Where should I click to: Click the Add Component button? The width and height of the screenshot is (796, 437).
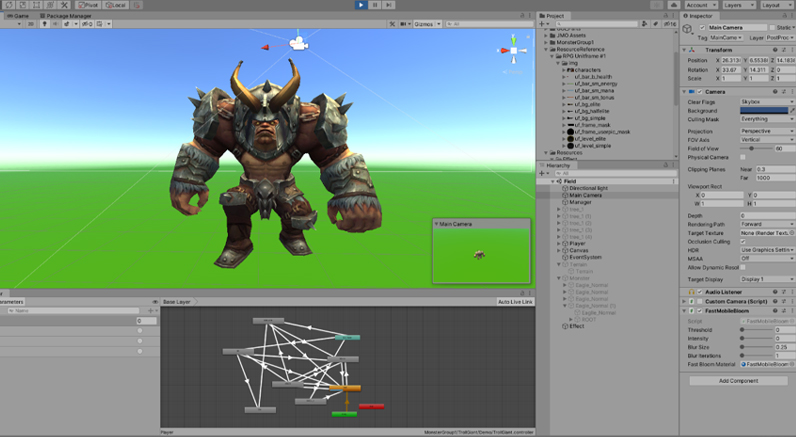[x=739, y=380]
